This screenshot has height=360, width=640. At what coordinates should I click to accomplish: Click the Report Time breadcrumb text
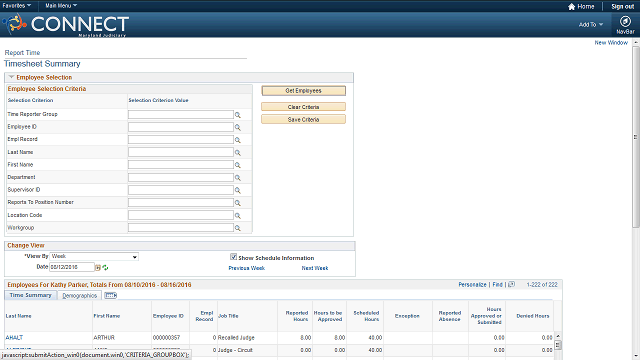pos(22,53)
